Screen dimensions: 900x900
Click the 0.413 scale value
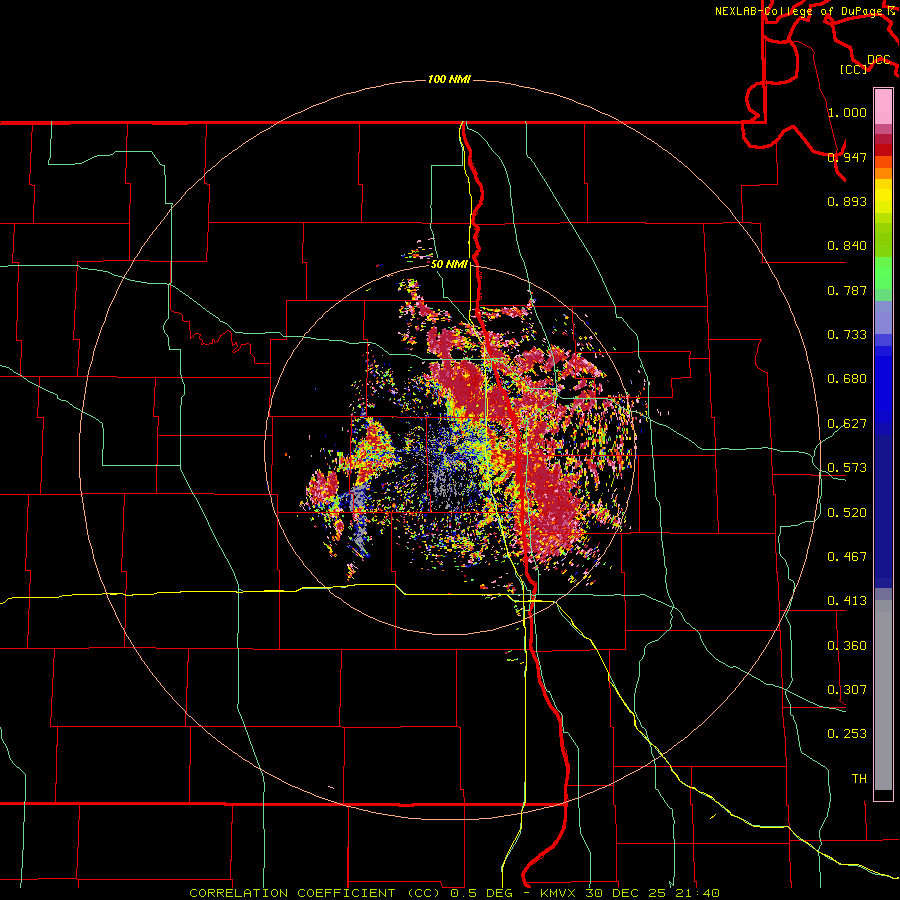click(x=847, y=601)
